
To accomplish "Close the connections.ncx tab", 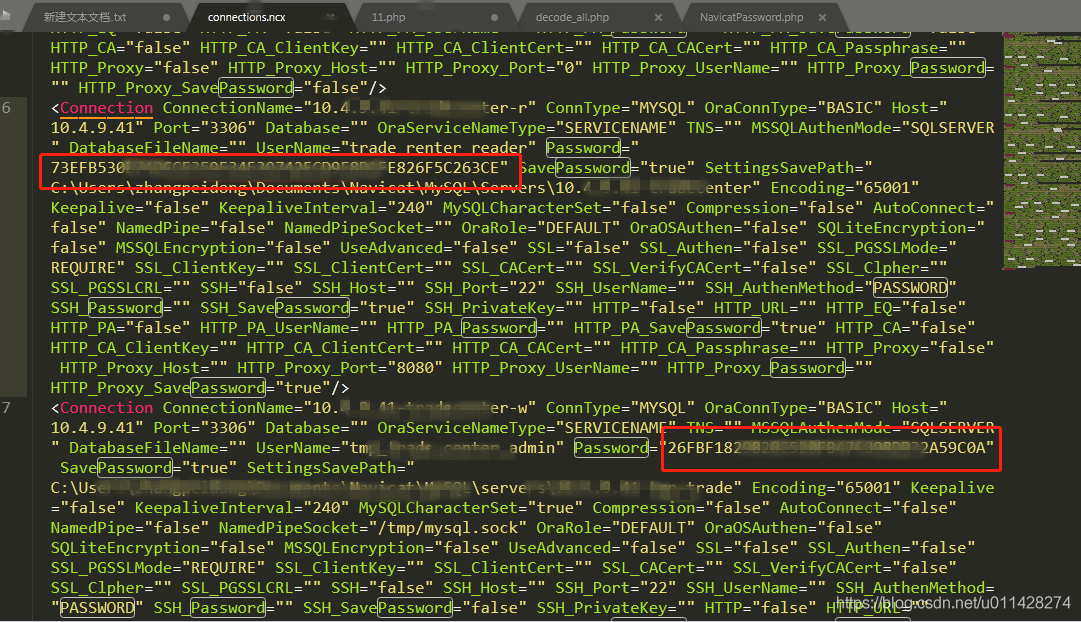I will [x=331, y=17].
